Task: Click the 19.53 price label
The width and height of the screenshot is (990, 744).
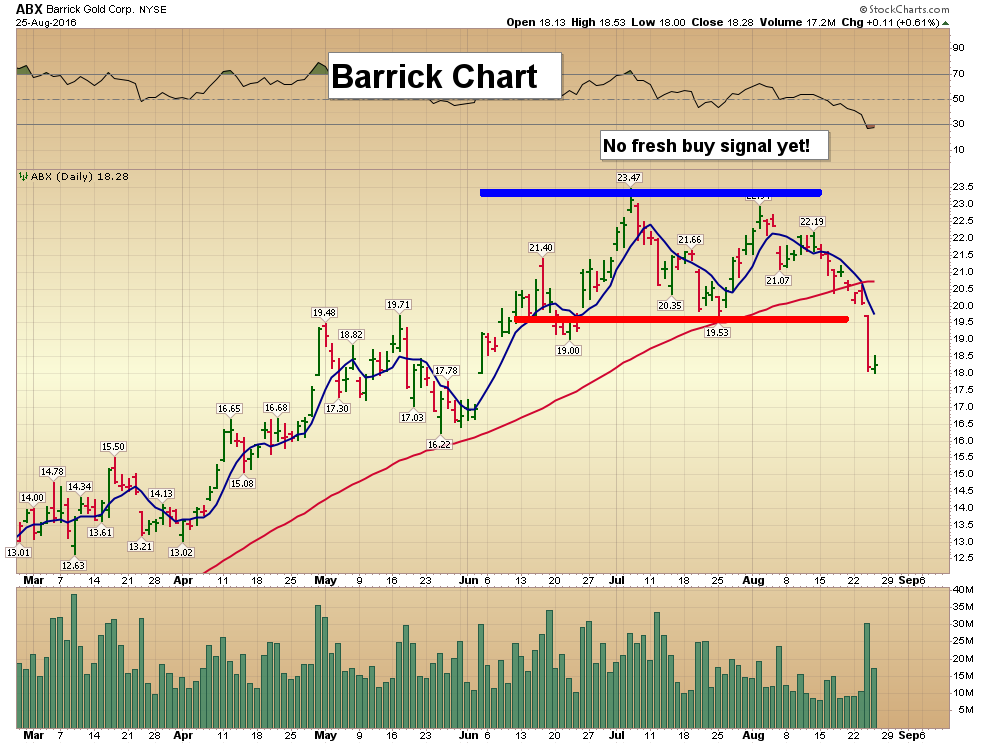Action: (x=717, y=332)
